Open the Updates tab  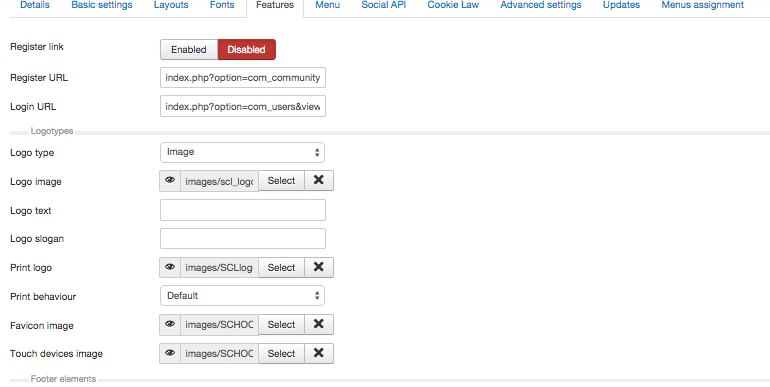click(621, 5)
